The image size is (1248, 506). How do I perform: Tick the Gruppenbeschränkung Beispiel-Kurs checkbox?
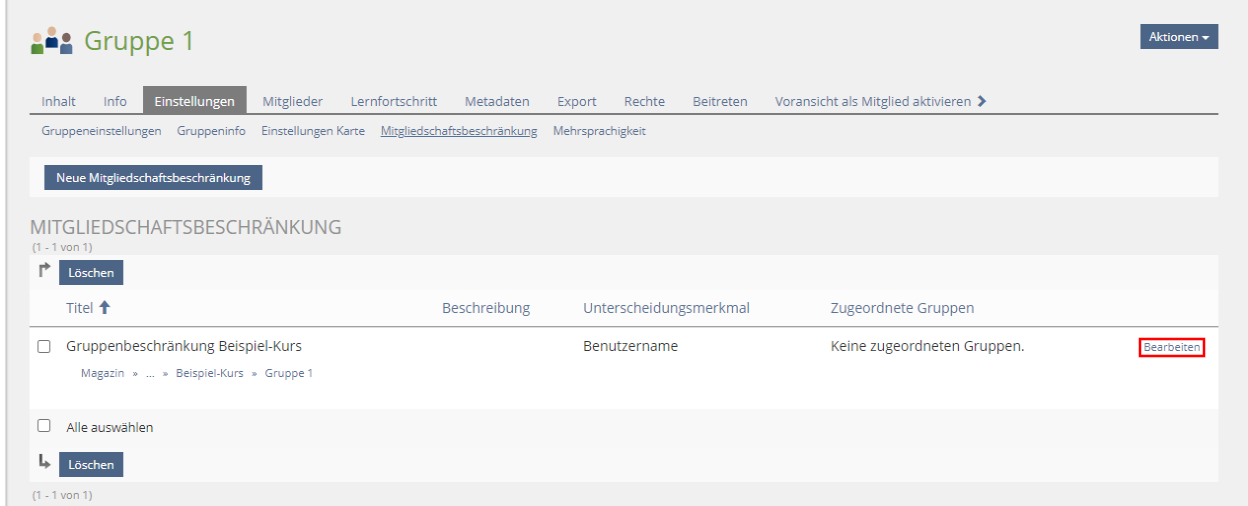point(44,347)
